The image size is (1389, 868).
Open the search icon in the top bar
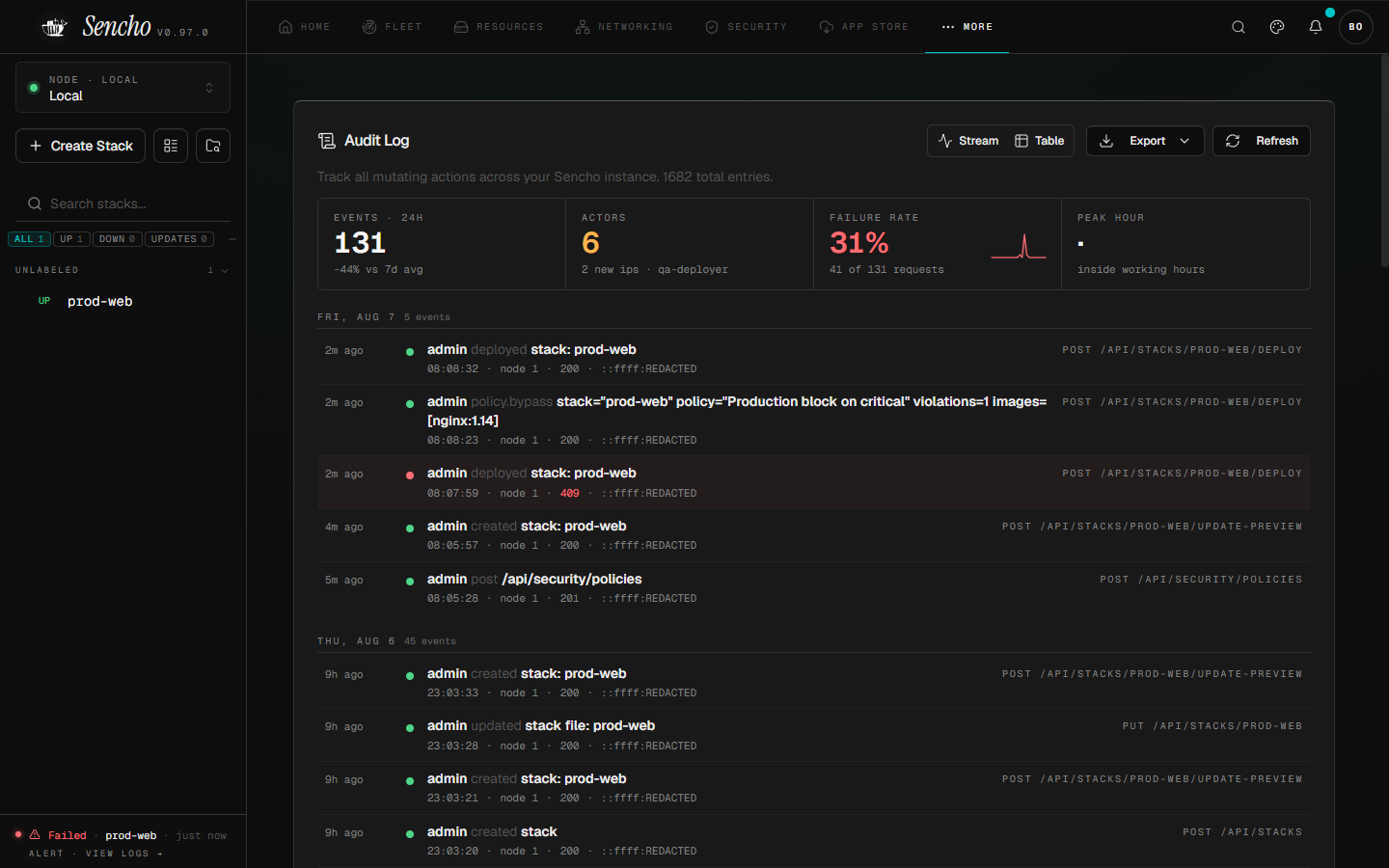pyautogui.click(x=1239, y=27)
